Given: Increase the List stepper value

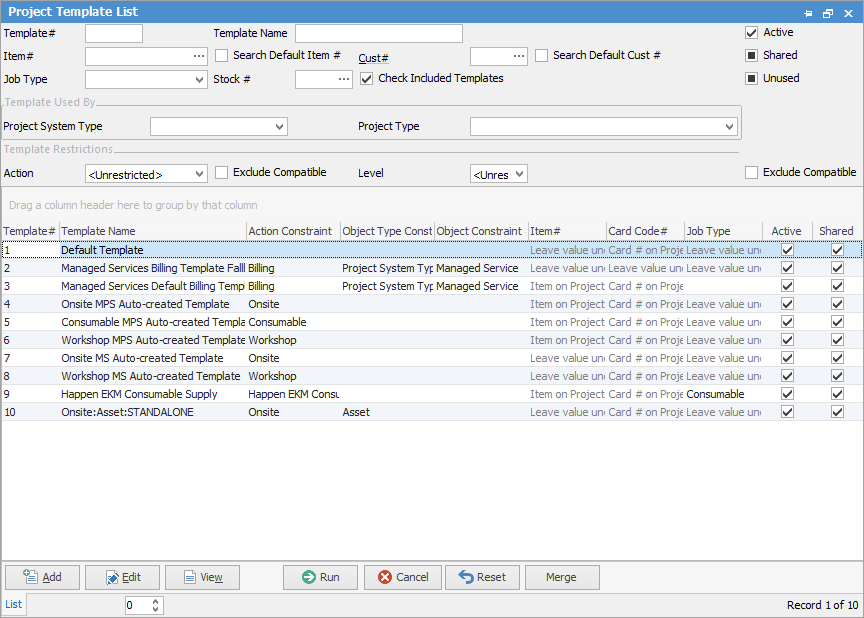Looking at the screenshot, I should click(x=155, y=601).
